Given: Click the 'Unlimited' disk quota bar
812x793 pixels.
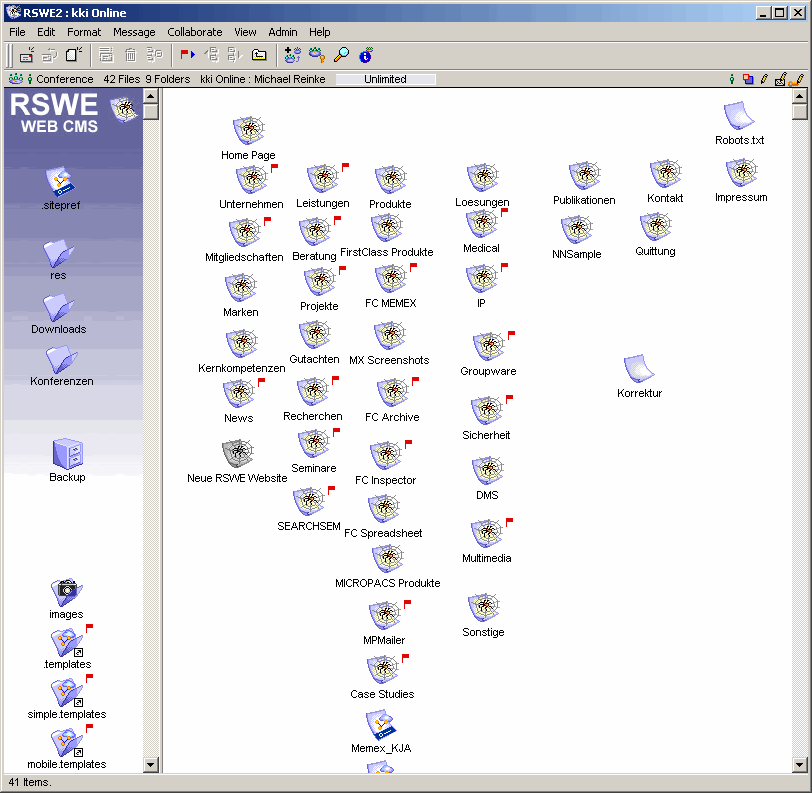Looking at the screenshot, I should pos(385,79).
